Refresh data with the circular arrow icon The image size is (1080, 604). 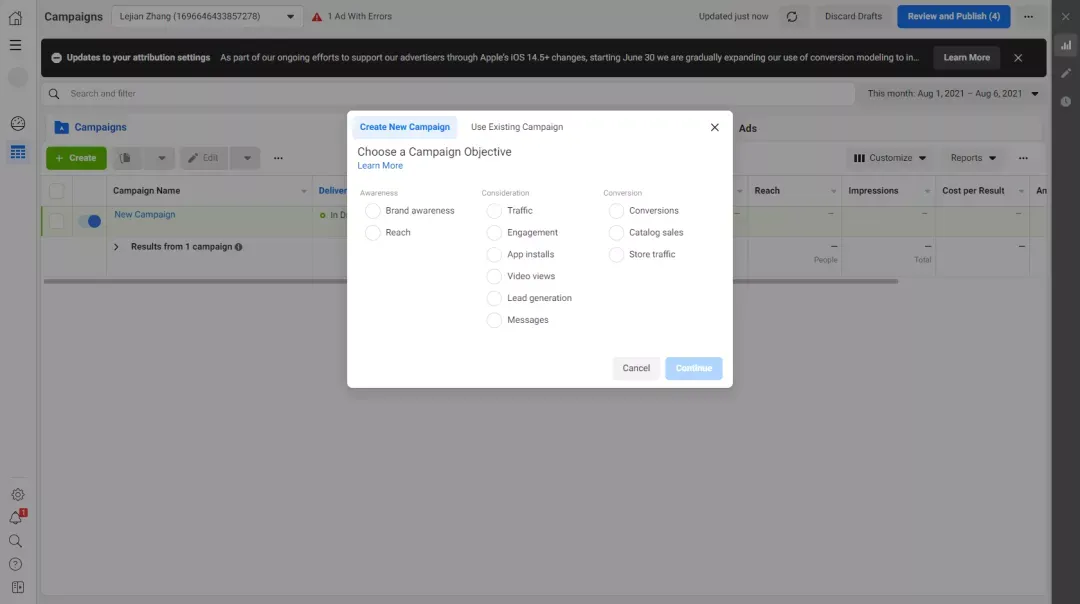[x=792, y=17]
